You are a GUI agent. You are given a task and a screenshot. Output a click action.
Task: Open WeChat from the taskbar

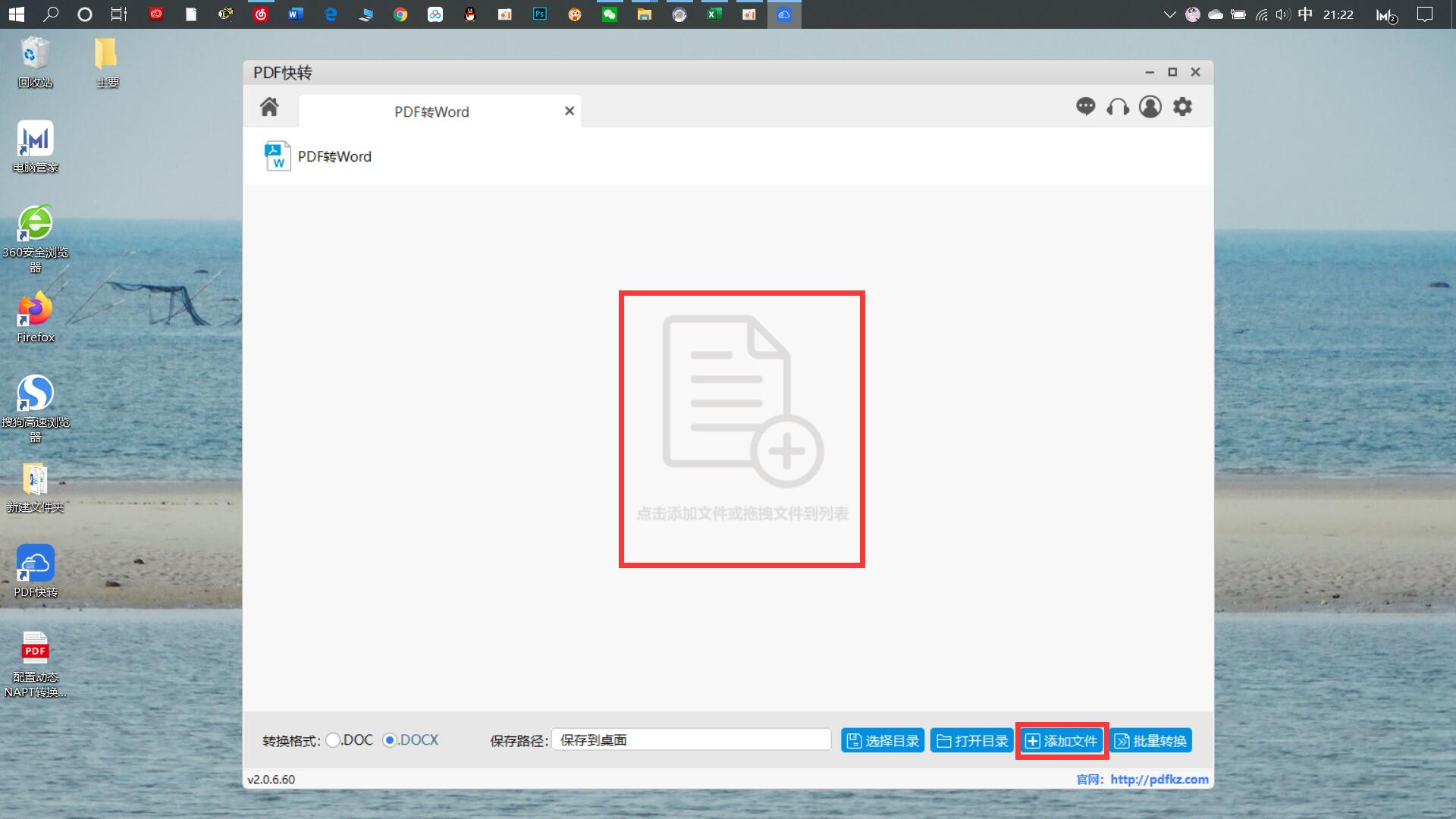[x=610, y=14]
